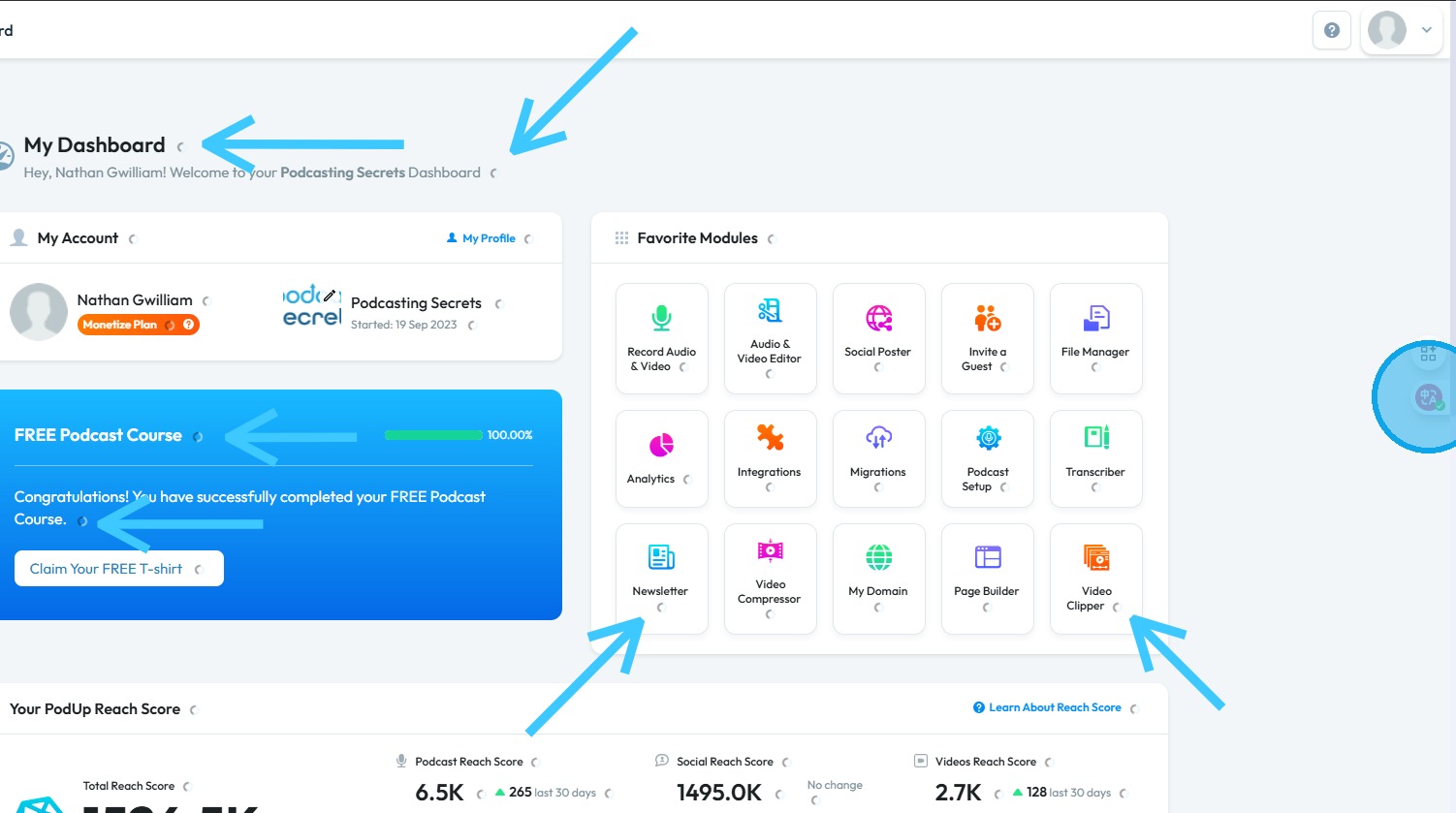
Task: Click the translate floating widget icon
Action: pos(1428,396)
